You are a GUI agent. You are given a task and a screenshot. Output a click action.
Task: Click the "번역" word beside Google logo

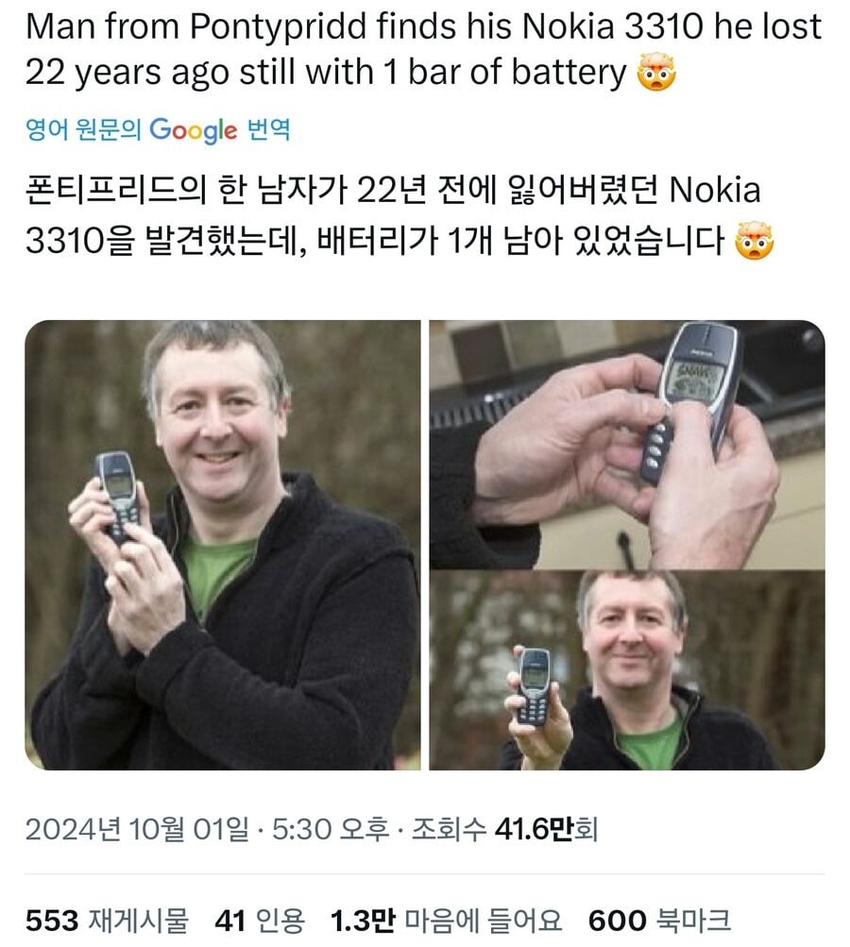(269, 129)
